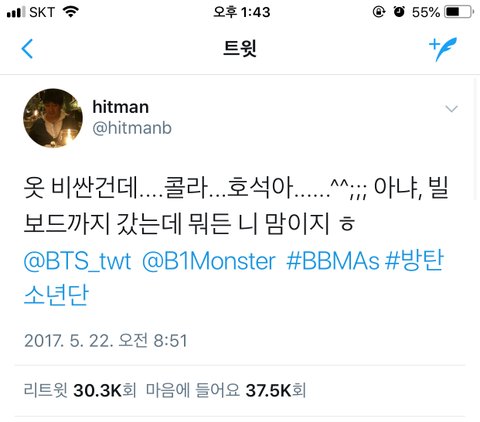This screenshot has height=422, width=480.
Task: Open hitman's profile picture
Action: tap(53, 118)
